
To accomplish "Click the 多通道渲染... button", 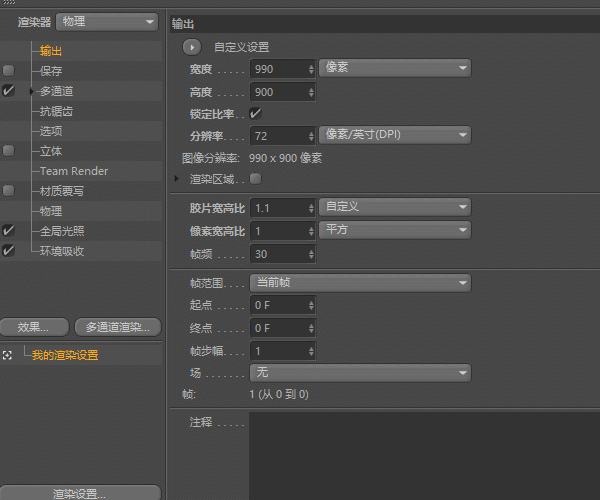I will (118, 327).
